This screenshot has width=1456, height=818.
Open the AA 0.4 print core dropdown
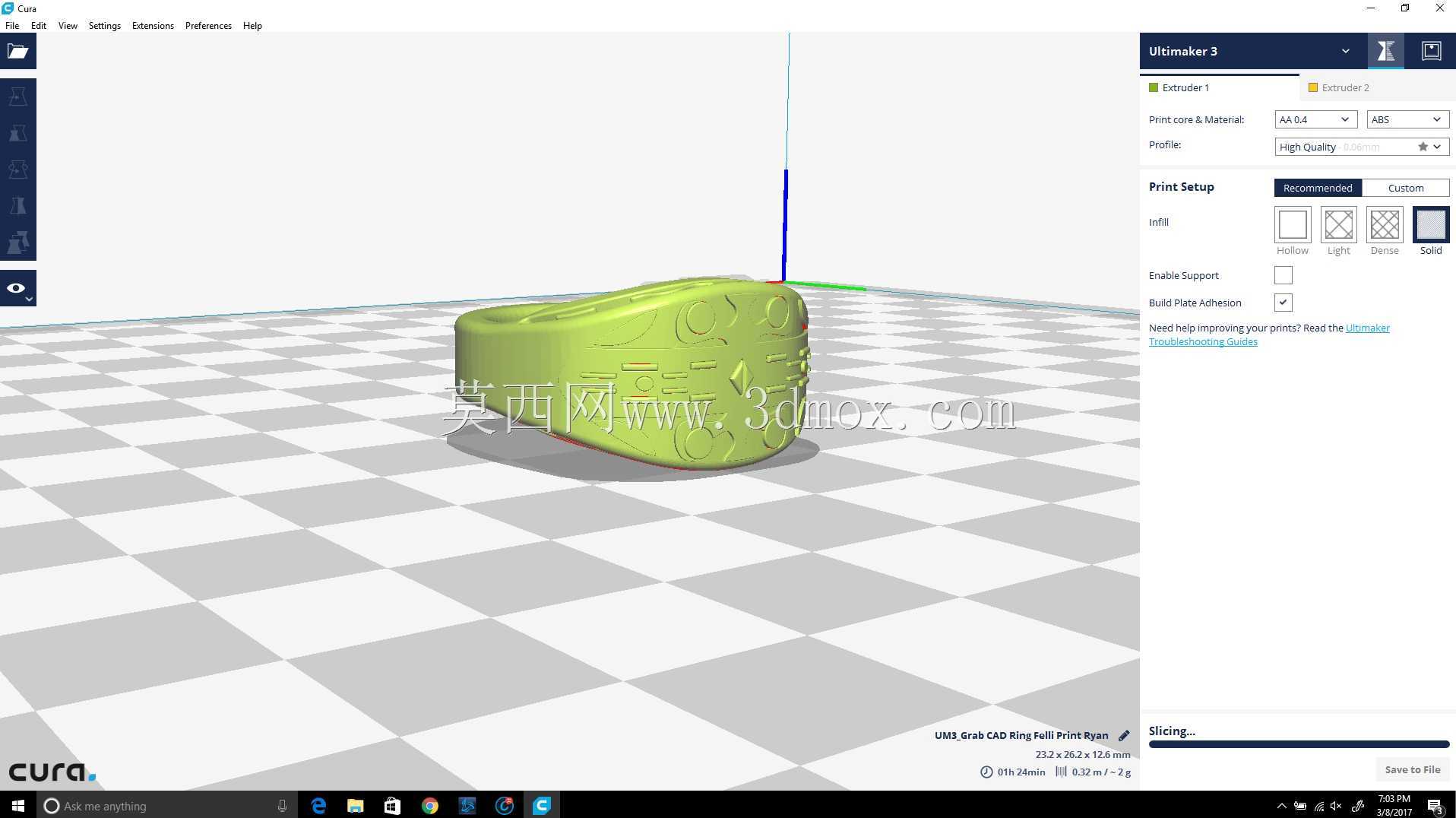(x=1315, y=119)
